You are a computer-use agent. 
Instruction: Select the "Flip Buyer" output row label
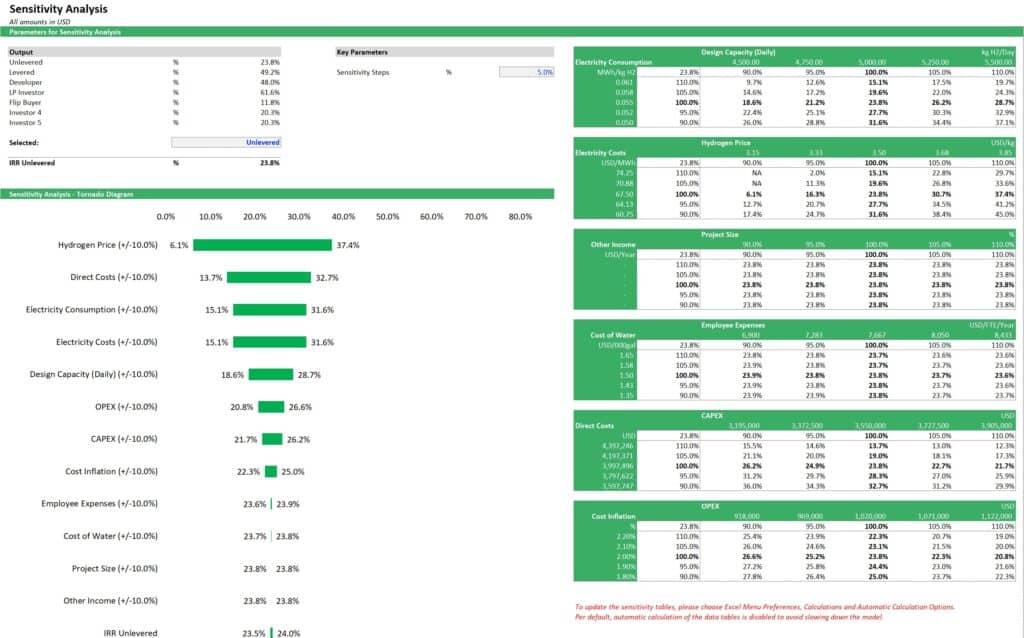pyautogui.click(x=25, y=103)
